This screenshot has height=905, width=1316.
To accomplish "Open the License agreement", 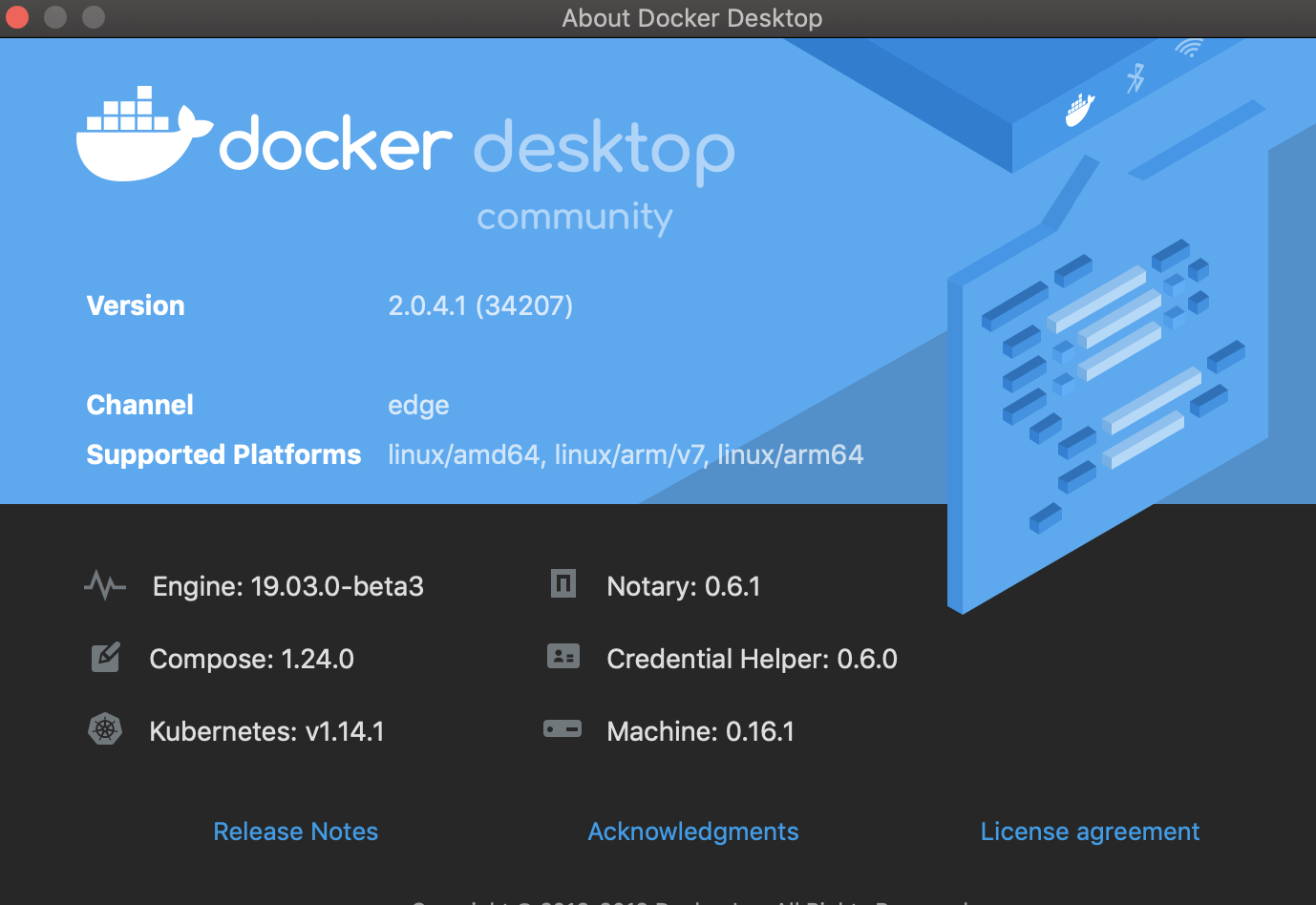I will coord(1090,831).
